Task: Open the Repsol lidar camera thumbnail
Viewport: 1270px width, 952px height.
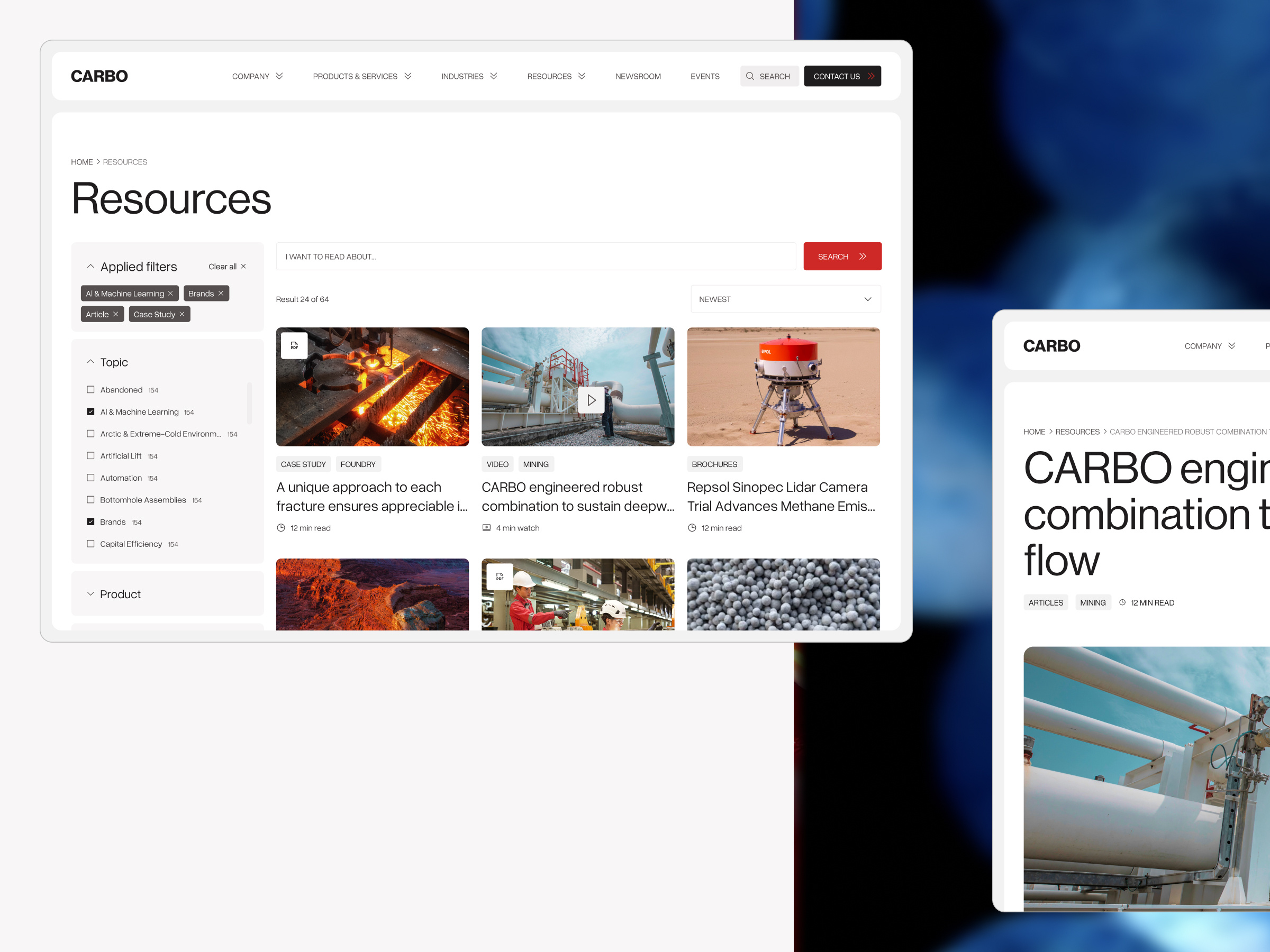Action: (x=783, y=387)
